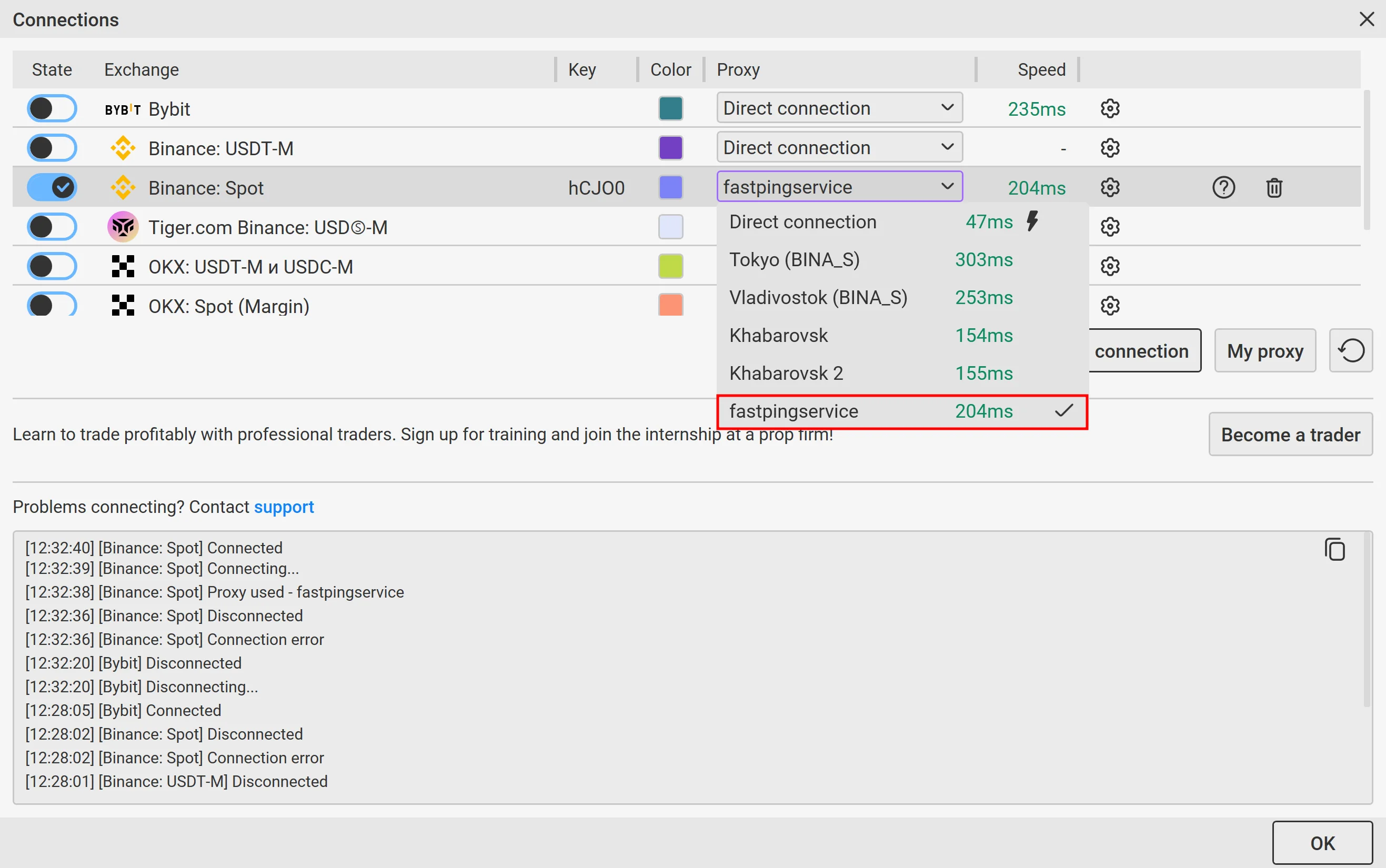The width and height of the screenshot is (1386, 868).
Task: Delete Binance: Spot key with trash icon
Action: coord(1273,188)
